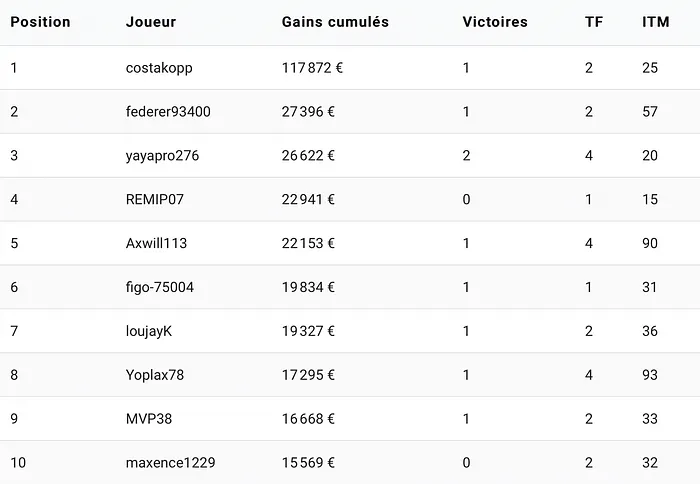Open Axwill113 player entry
The width and height of the screenshot is (700, 484).
tap(156, 243)
